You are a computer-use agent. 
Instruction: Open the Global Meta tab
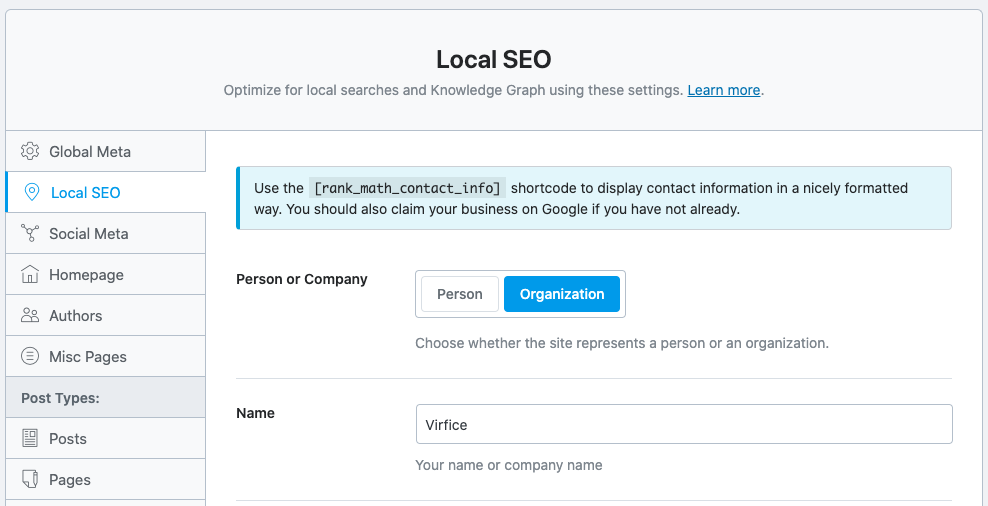coord(90,152)
